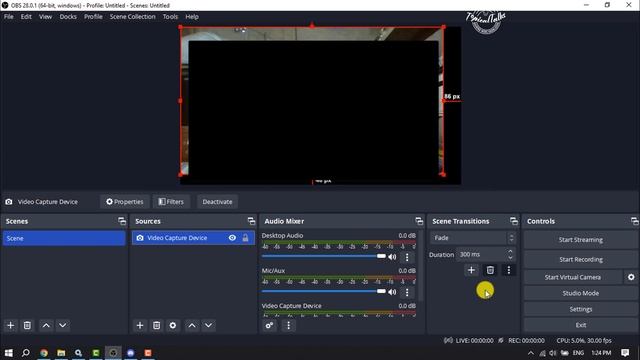
Task: Open source properties gear in Sources toolbar
Action: tap(173, 325)
